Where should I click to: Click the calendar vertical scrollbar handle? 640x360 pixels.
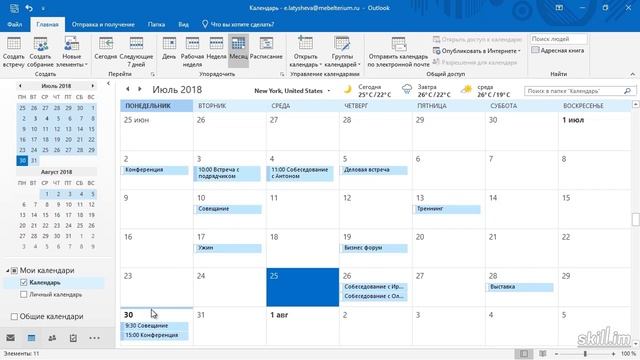point(636,219)
